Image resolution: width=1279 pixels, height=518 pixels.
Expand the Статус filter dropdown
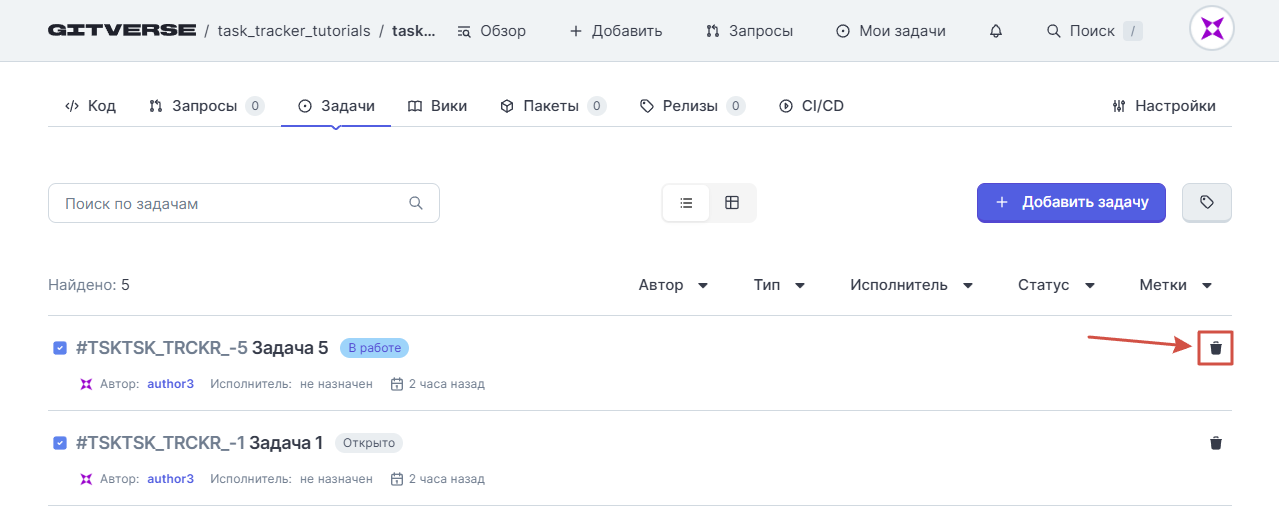point(1057,285)
